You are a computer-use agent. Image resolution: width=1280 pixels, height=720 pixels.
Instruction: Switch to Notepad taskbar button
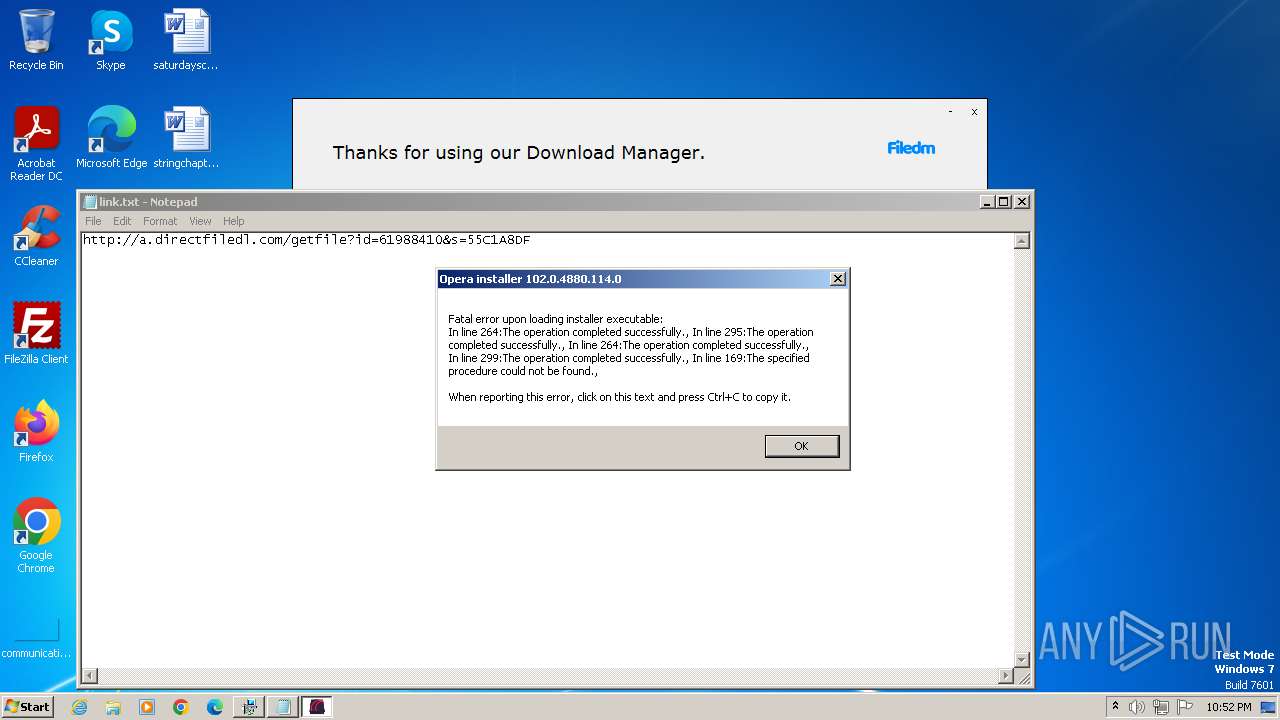tap(283, 707)
